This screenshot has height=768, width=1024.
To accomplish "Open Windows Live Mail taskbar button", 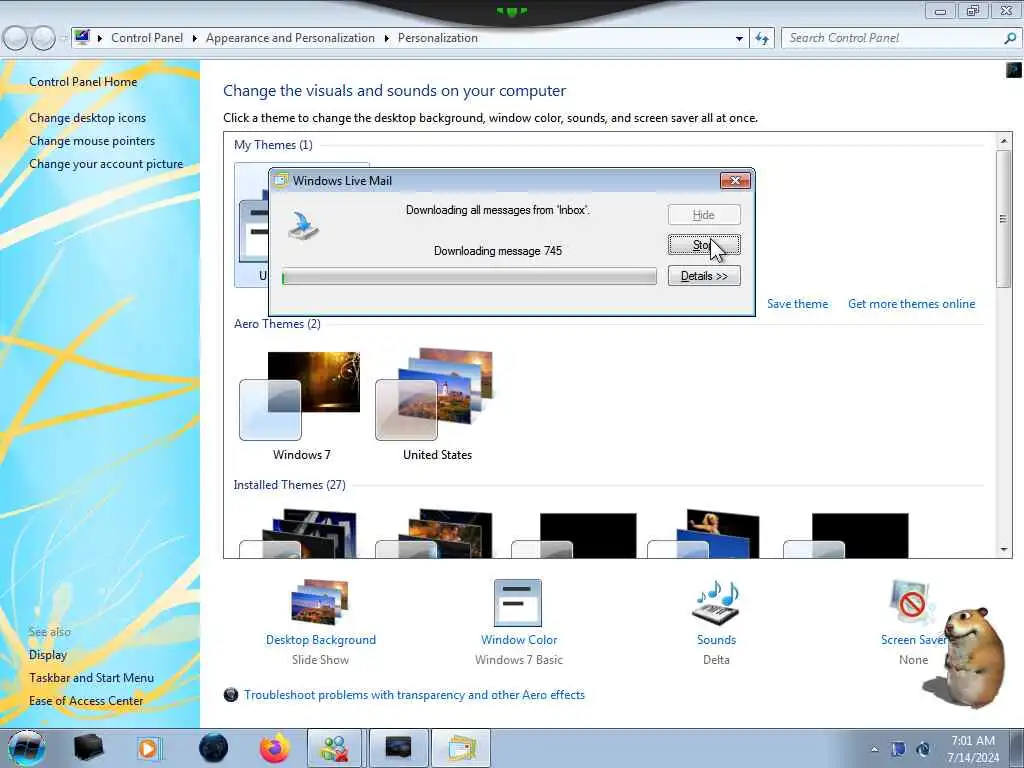I will click(x=461, y=748).
